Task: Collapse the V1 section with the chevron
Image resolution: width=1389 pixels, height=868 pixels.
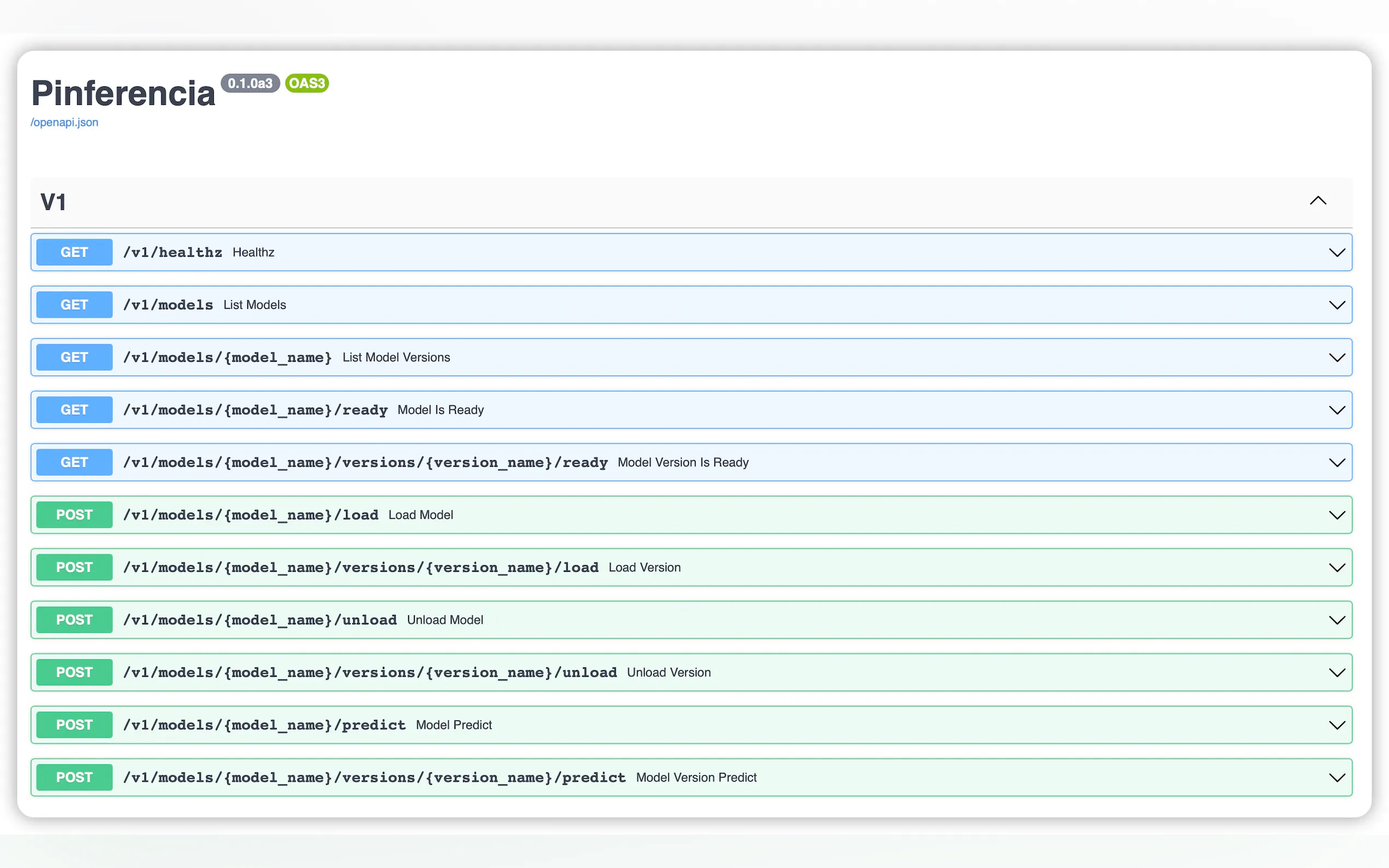Action: pos(1318,201)
